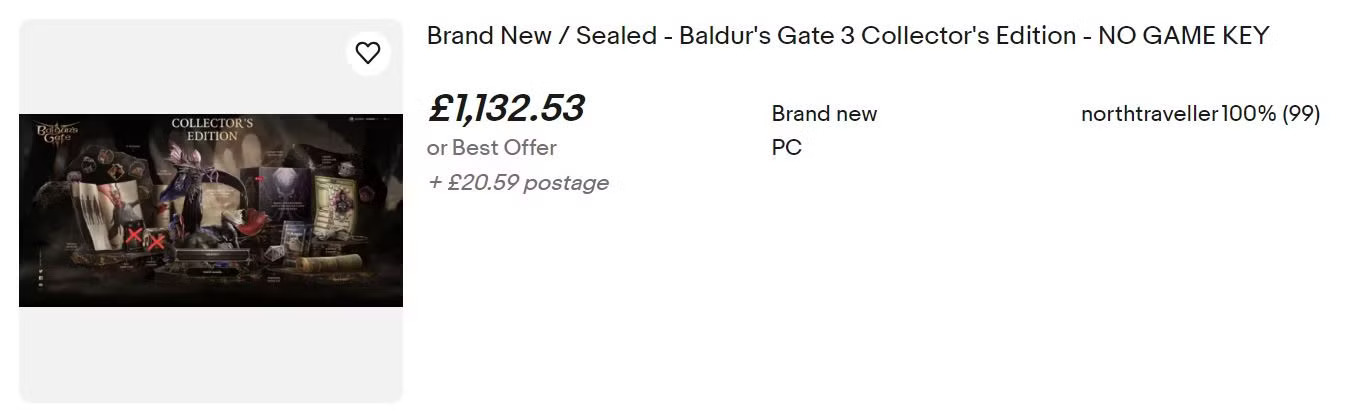
Task: Click the left red X mark in image
Action: pyautogui.click(x=133, y=236)
